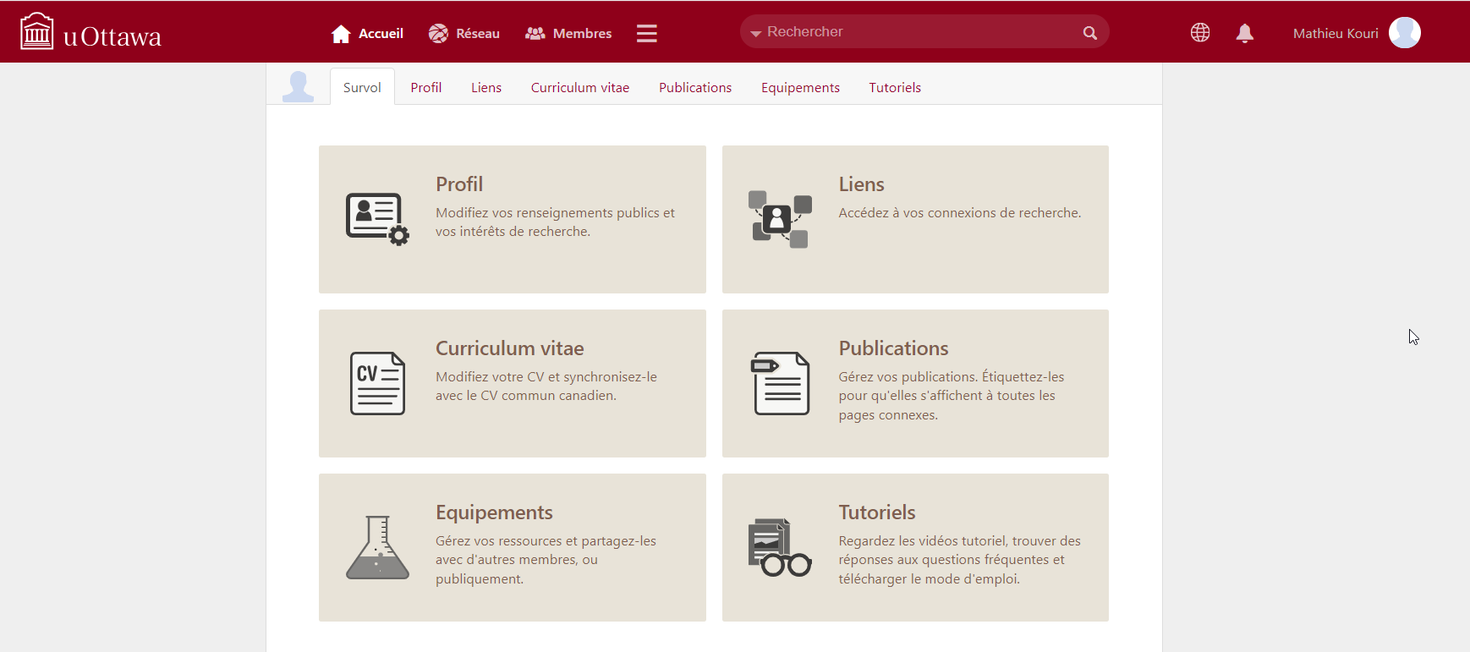Open the Profil card title
Viewport: 1470px width, 652px height.
(x=459, y=184)
